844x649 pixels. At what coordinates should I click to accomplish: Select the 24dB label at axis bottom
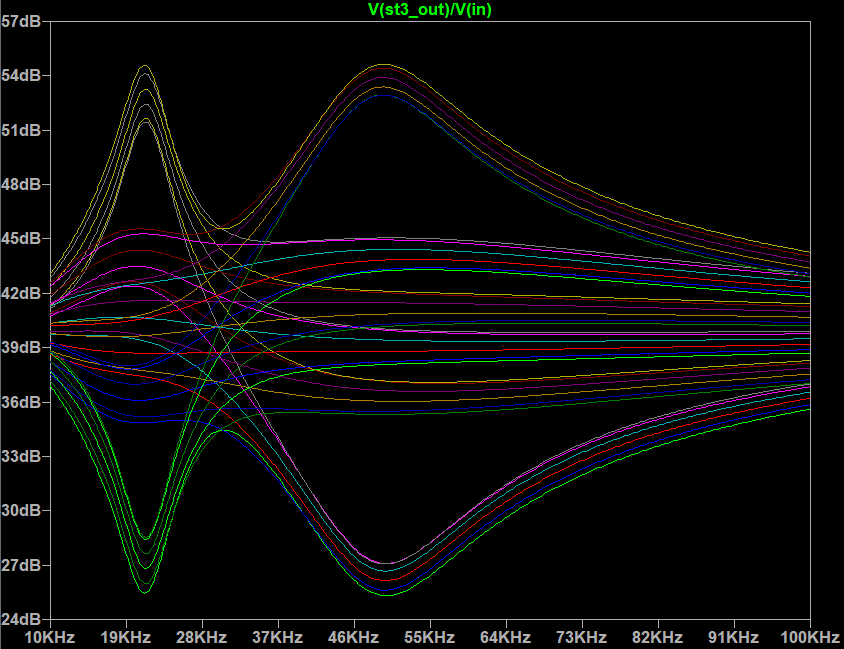[x=22, y=619]
